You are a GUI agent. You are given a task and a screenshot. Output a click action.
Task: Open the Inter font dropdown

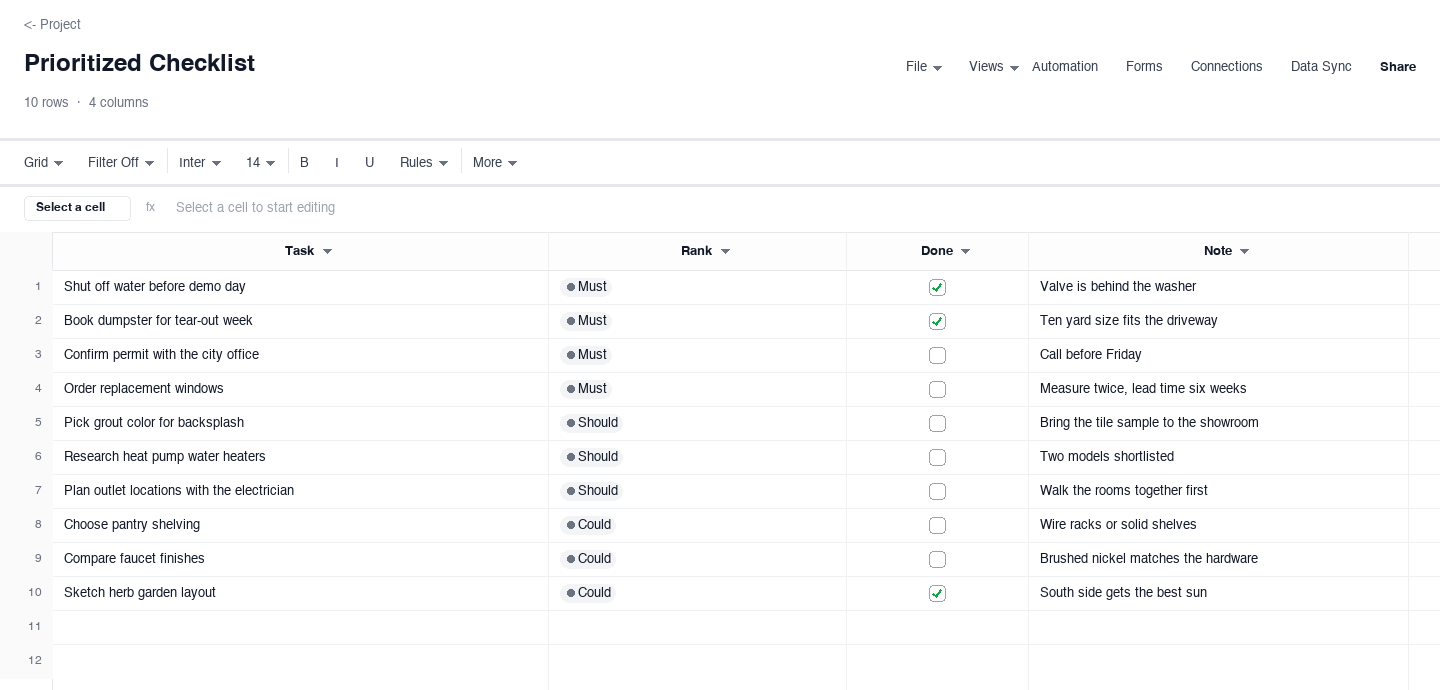pyautogui.click(x=200, y=162)
